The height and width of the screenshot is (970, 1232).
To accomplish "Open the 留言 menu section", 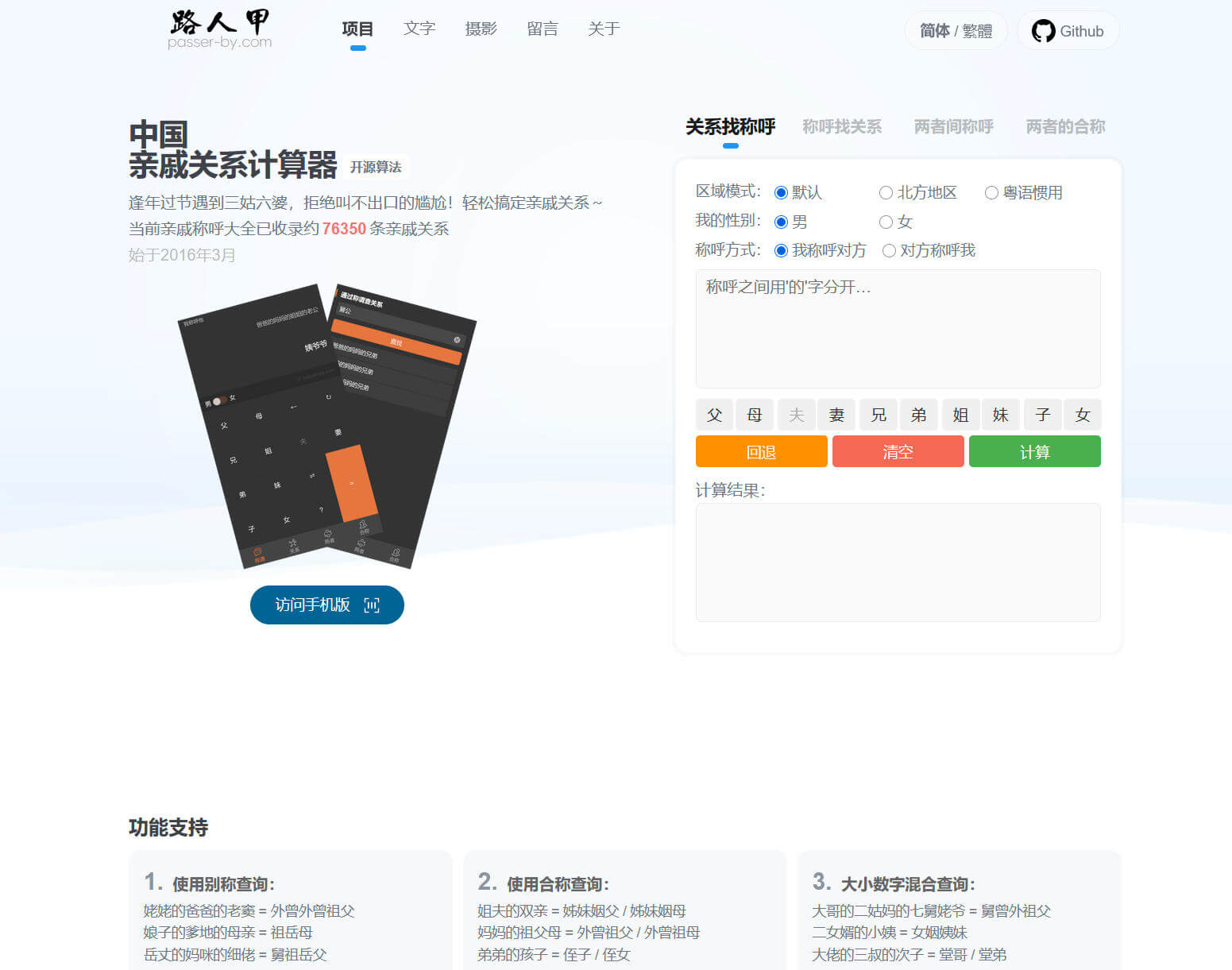I will coord(543,29).
